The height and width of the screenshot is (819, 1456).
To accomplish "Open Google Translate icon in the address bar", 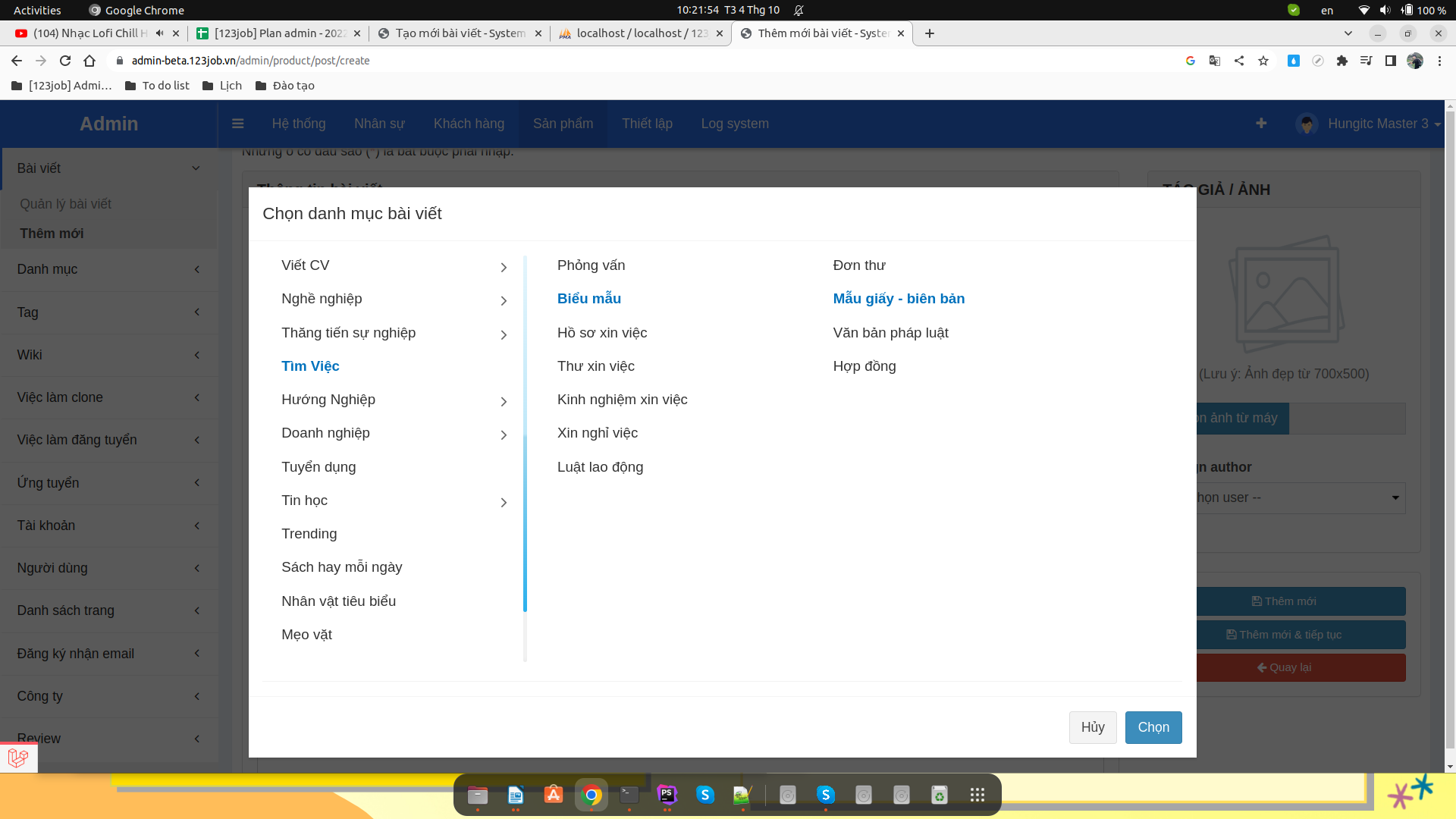I will pos(1215,61).
